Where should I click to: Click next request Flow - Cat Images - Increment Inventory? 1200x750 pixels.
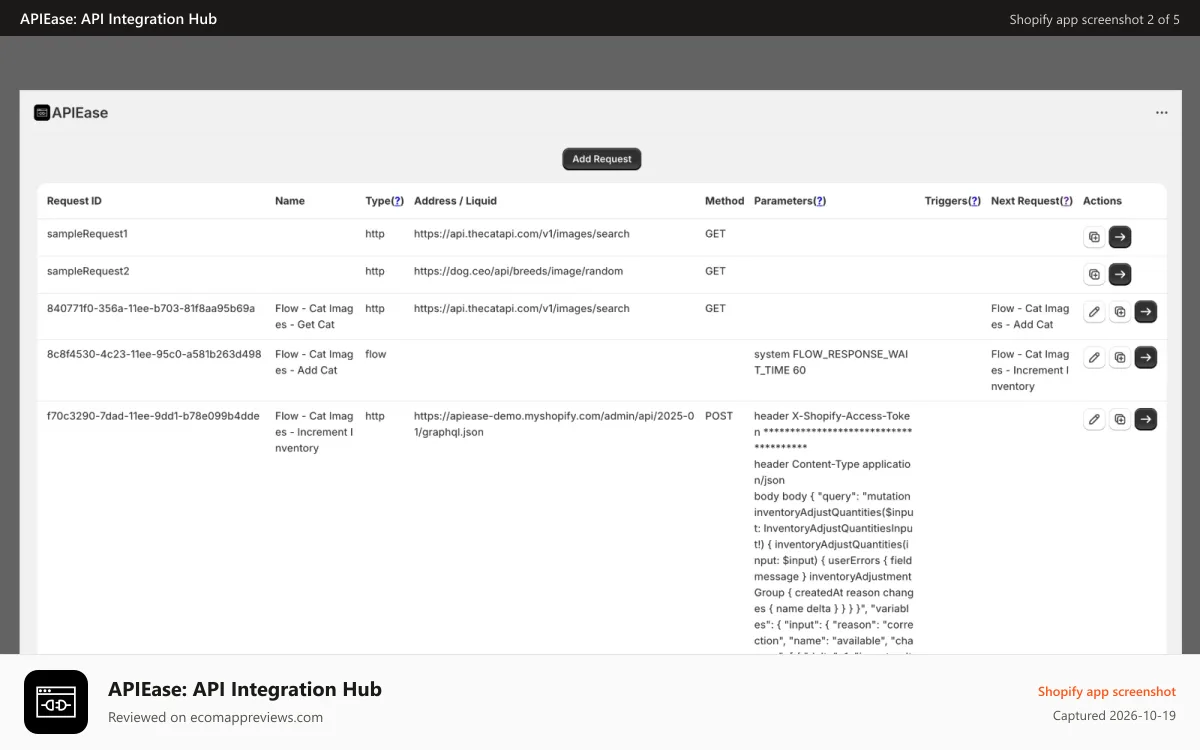point(1030,370)
